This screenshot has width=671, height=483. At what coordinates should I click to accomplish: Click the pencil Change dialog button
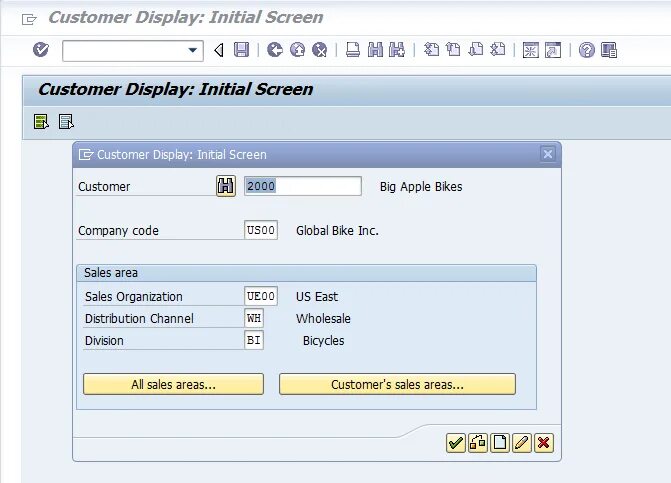(x=522, y=443)
